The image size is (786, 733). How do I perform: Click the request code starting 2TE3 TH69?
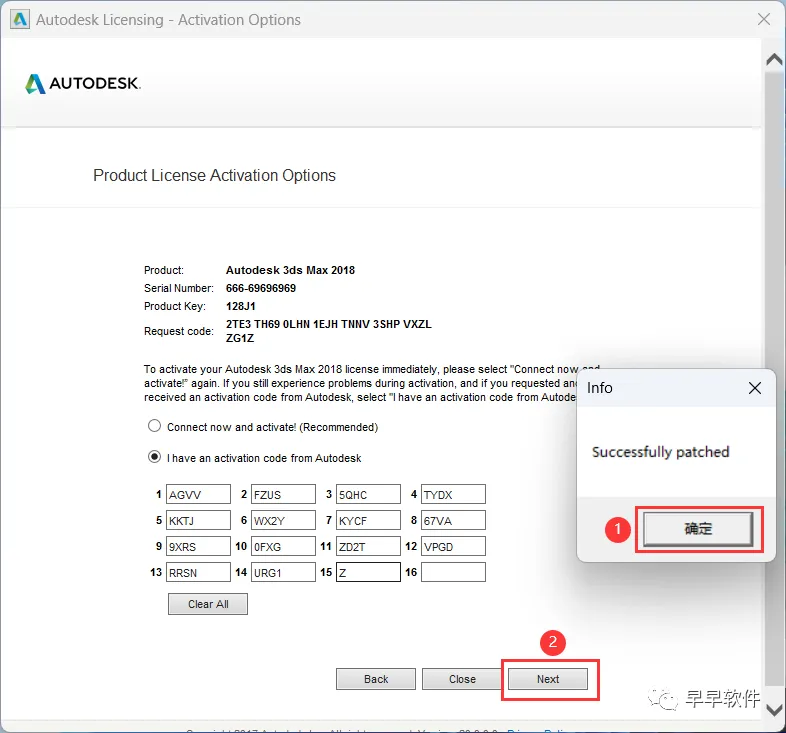[x=328, y=331]
